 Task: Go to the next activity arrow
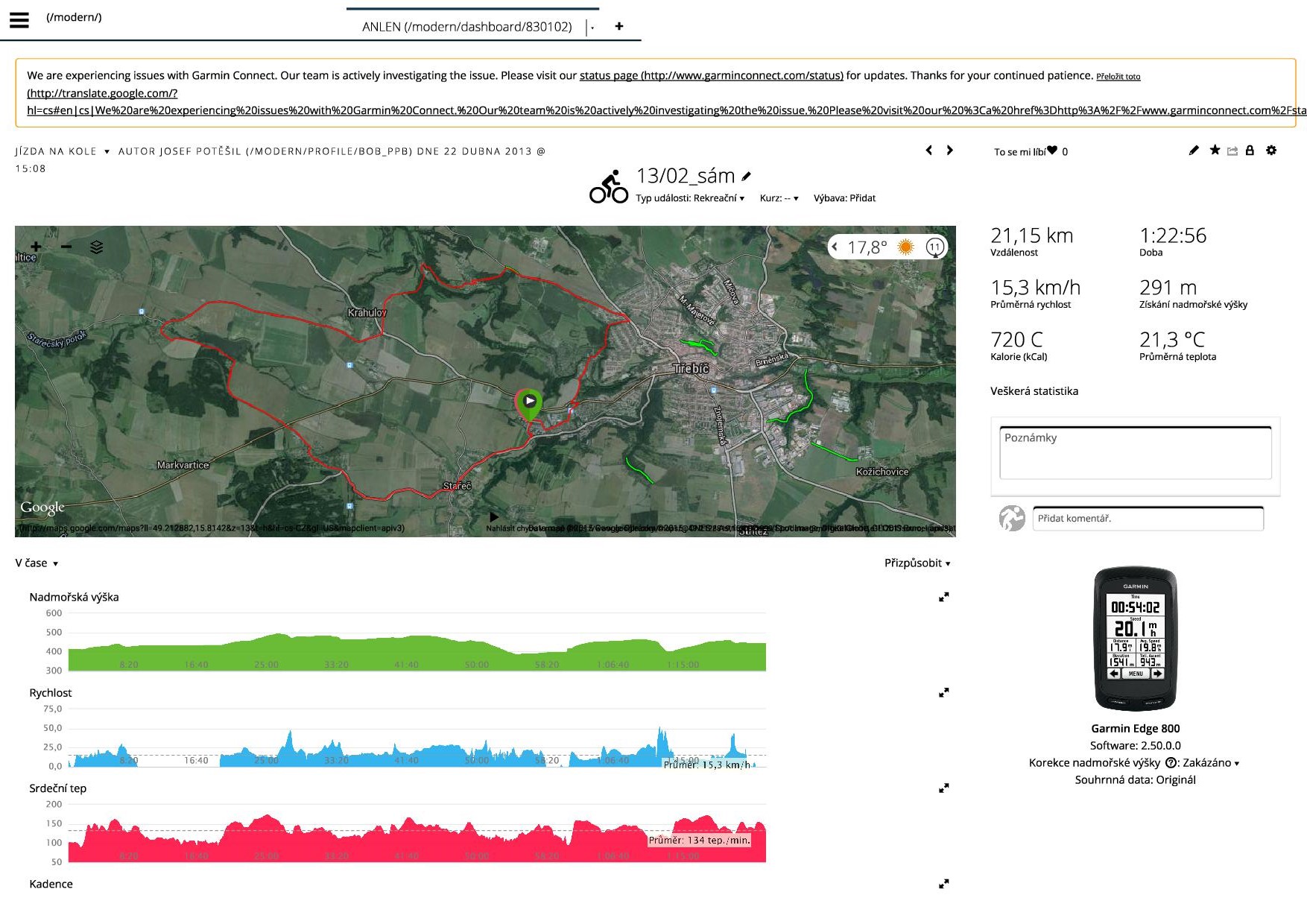pyautogui.click(x=949, y=151)
